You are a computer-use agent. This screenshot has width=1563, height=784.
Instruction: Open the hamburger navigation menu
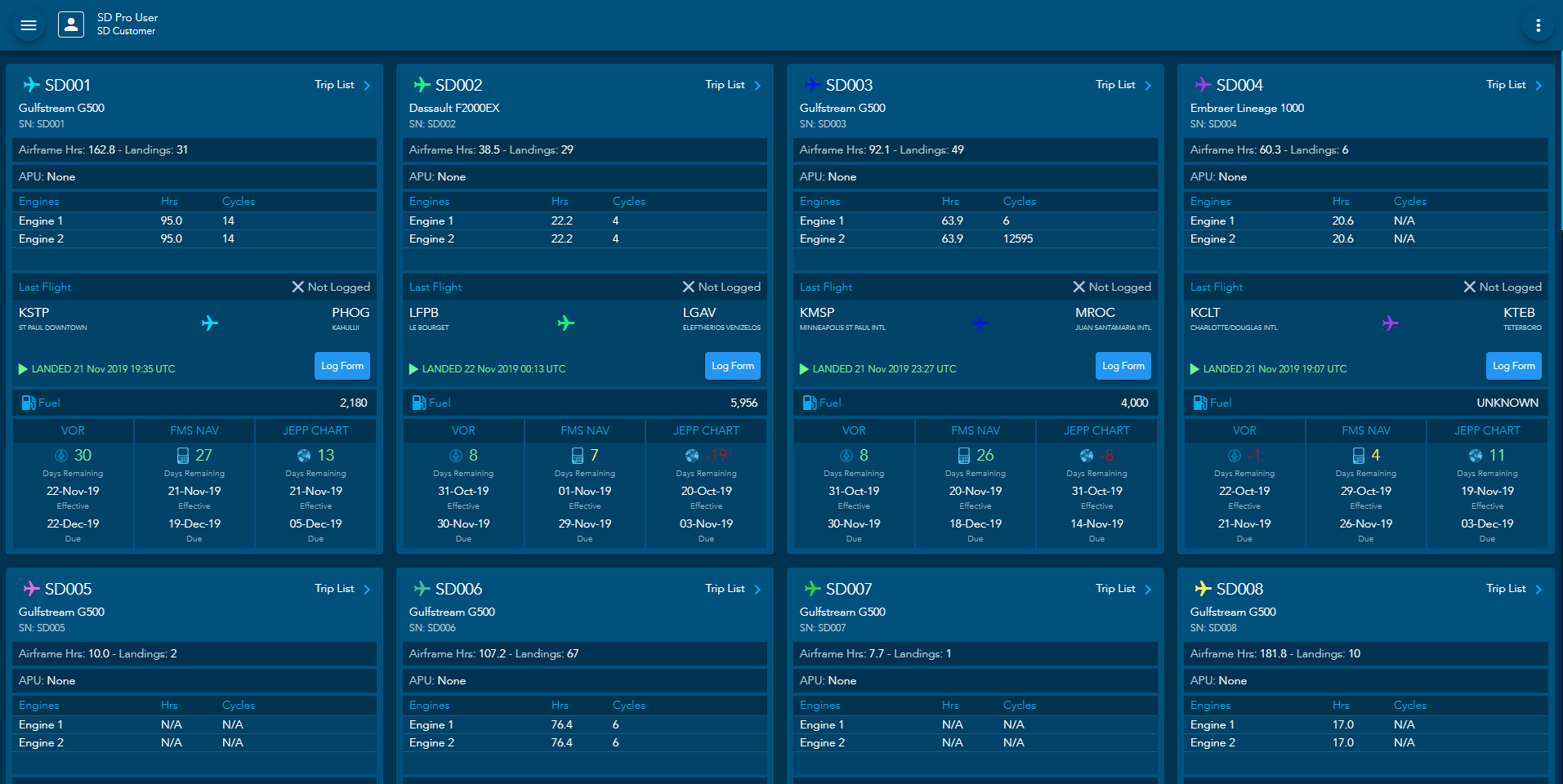point(29,25)
